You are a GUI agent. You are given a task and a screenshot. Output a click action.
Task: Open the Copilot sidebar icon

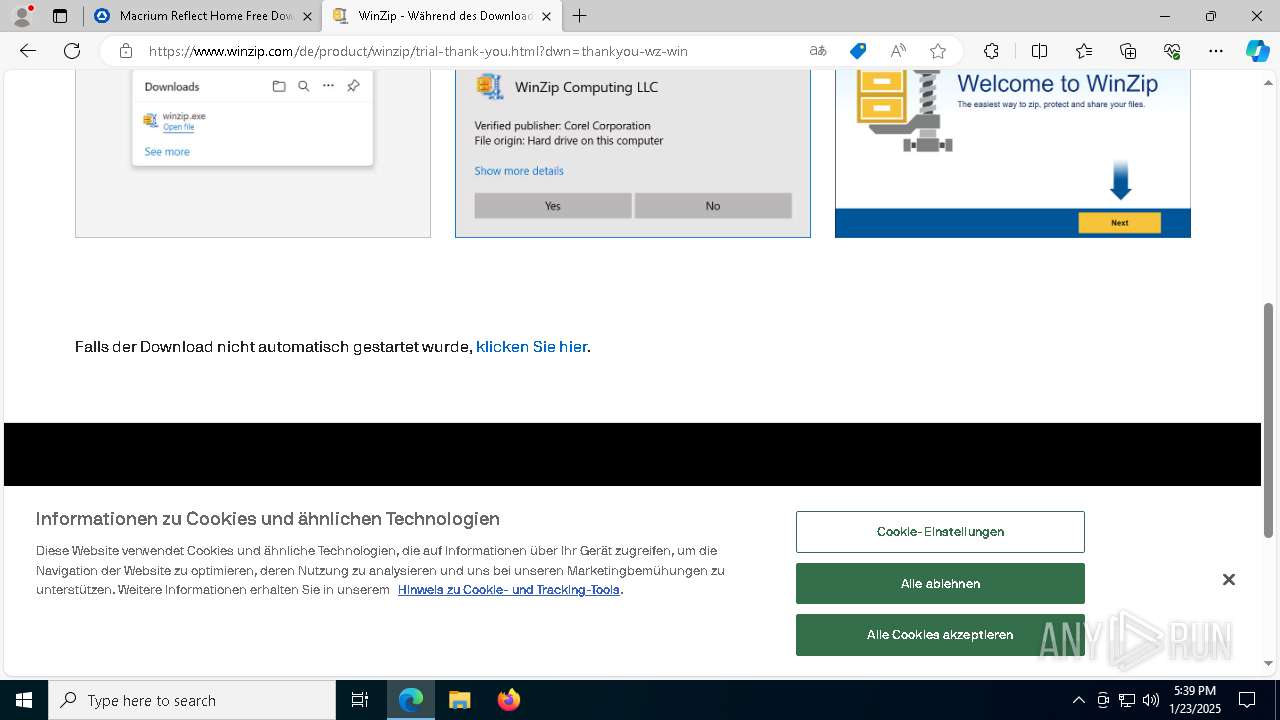click(x=1258, y=51)
